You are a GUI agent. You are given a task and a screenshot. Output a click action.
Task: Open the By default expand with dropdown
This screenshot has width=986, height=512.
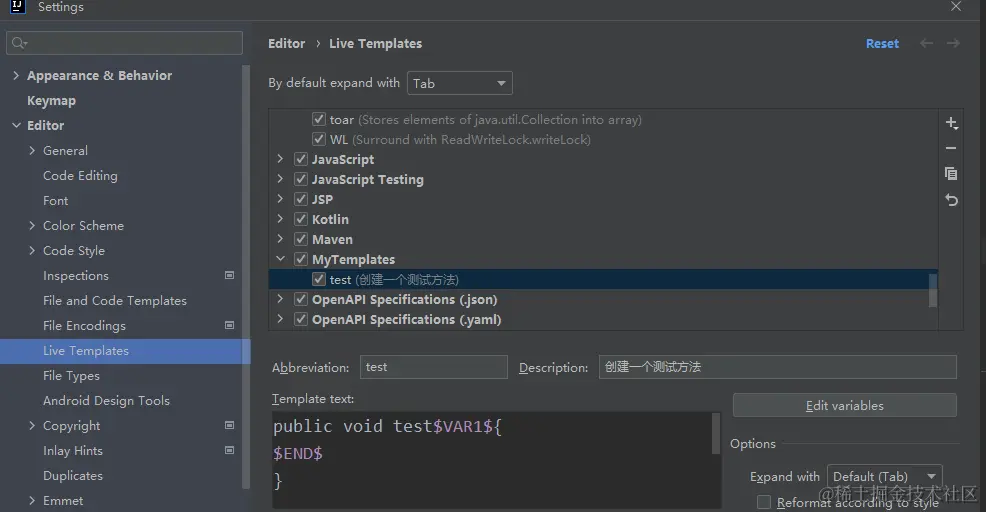tap(460, 83)
